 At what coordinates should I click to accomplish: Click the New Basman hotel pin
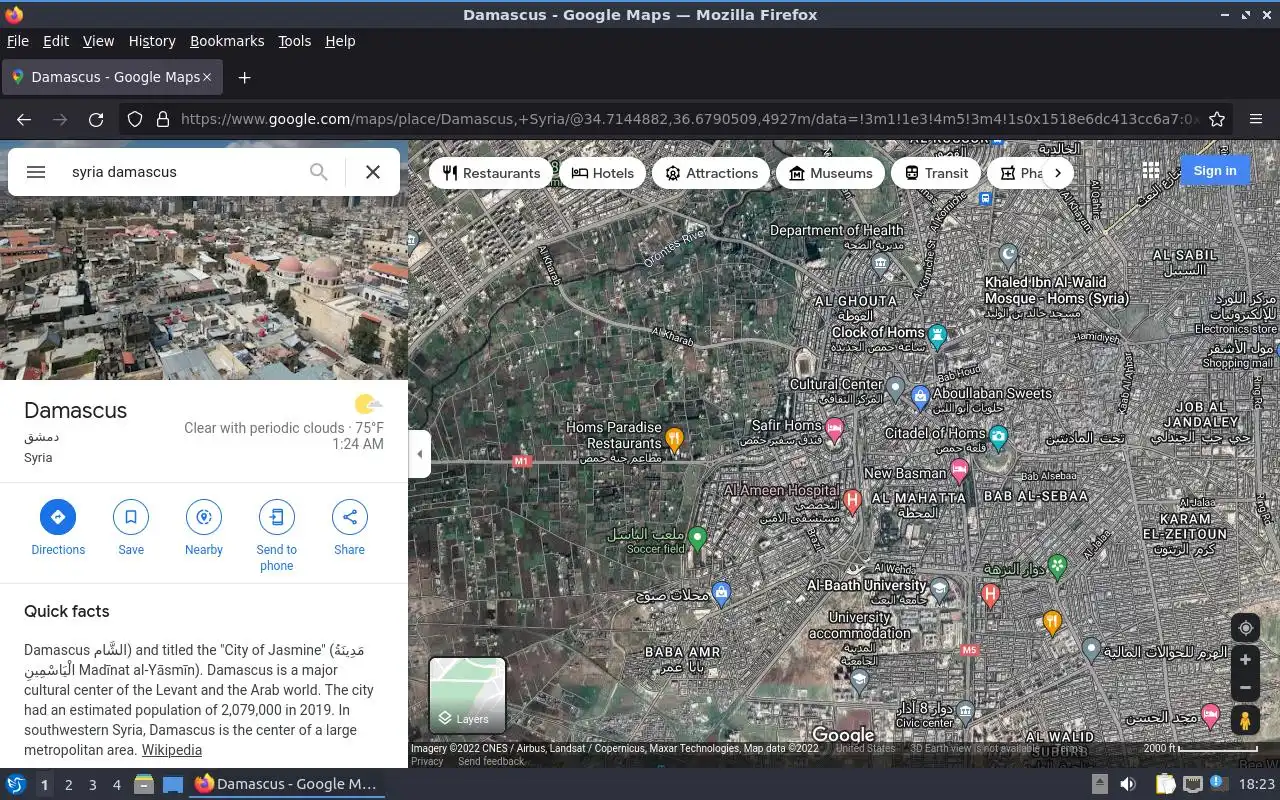click(960, 470)
